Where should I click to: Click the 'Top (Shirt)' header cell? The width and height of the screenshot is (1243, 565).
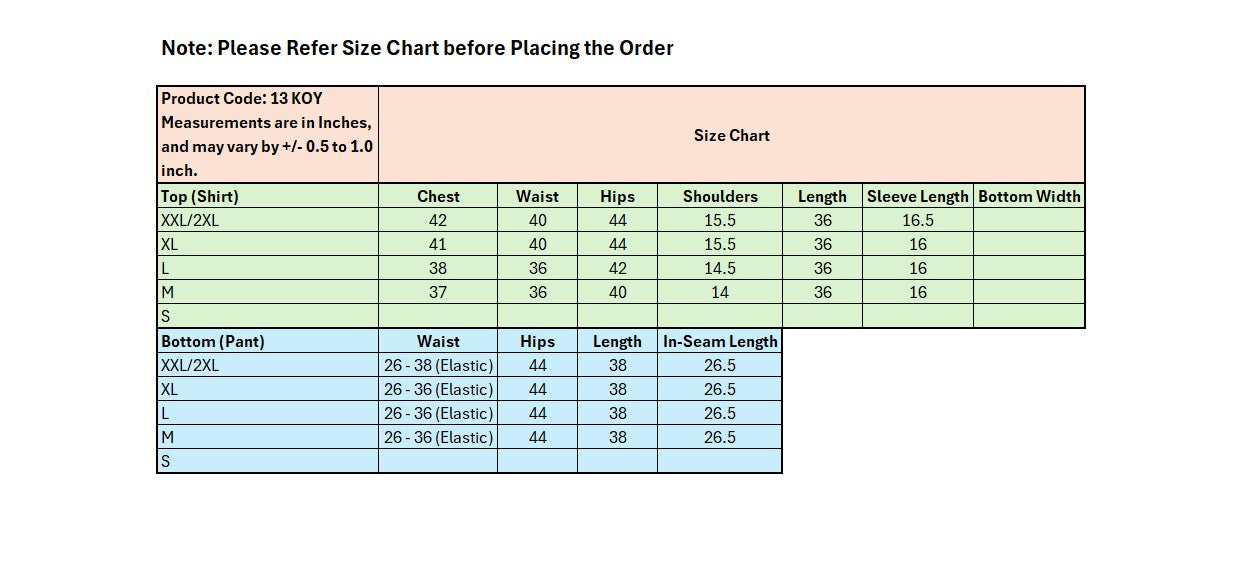tap(200, 196)
